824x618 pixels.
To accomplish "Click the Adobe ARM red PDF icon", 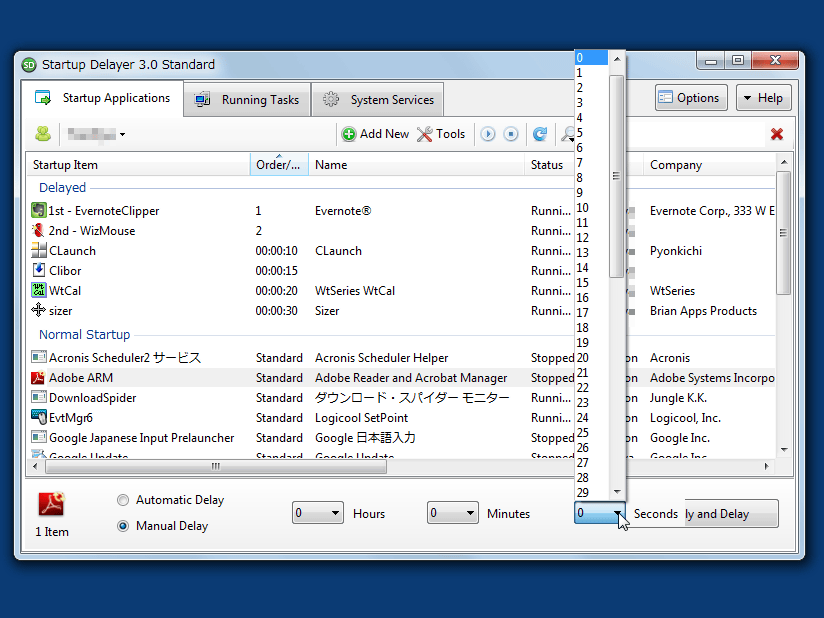I will pyautogui.click(x=38, y=377).
